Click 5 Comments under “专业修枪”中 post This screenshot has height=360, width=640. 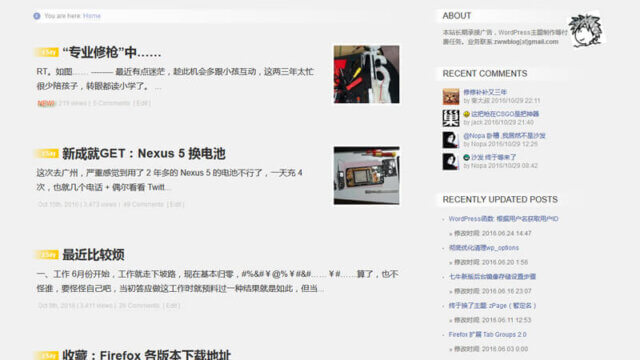pos(111,103)
